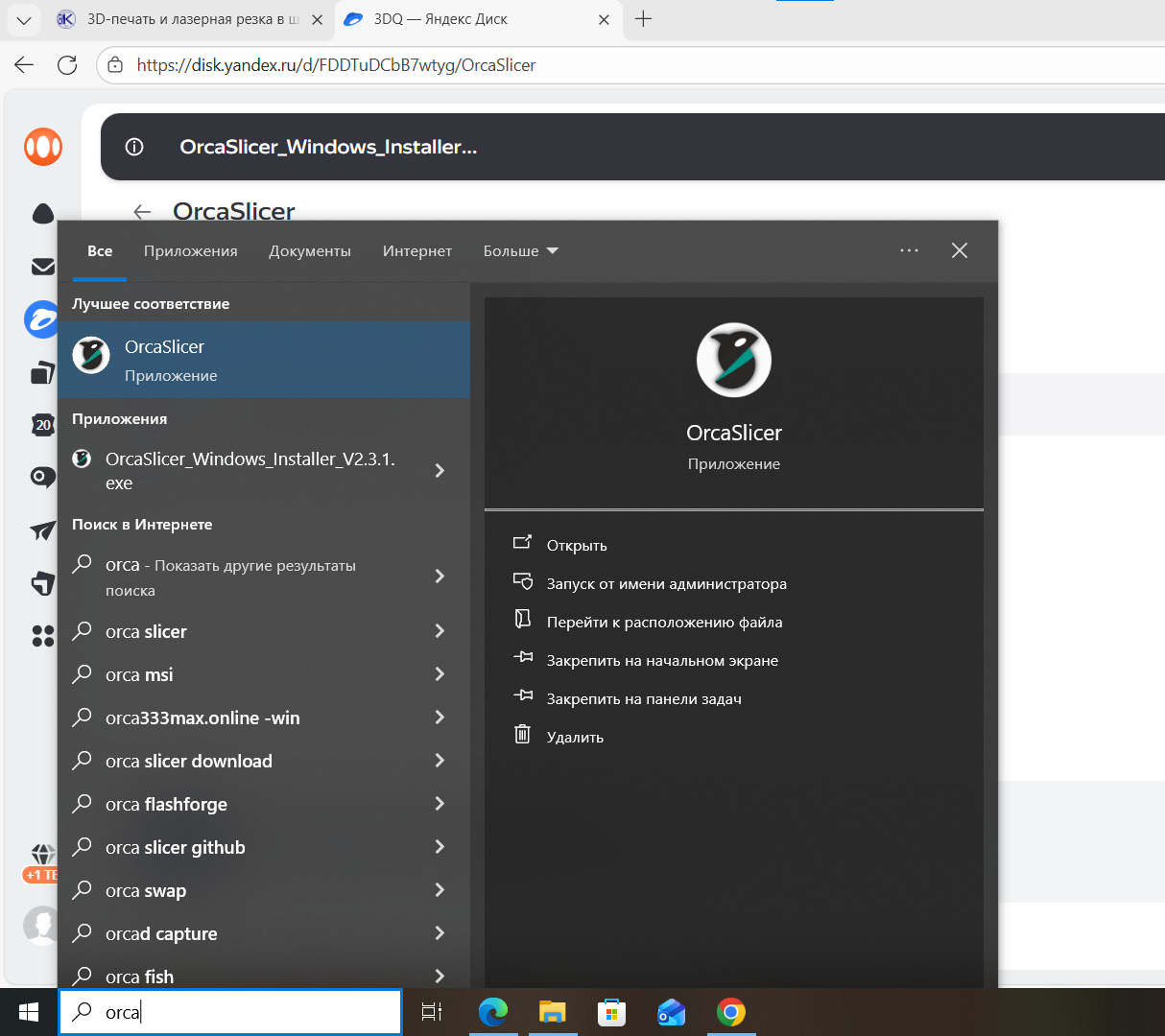
Task: Open Outlook from the taskbar
Action: tap(671, 1012)
